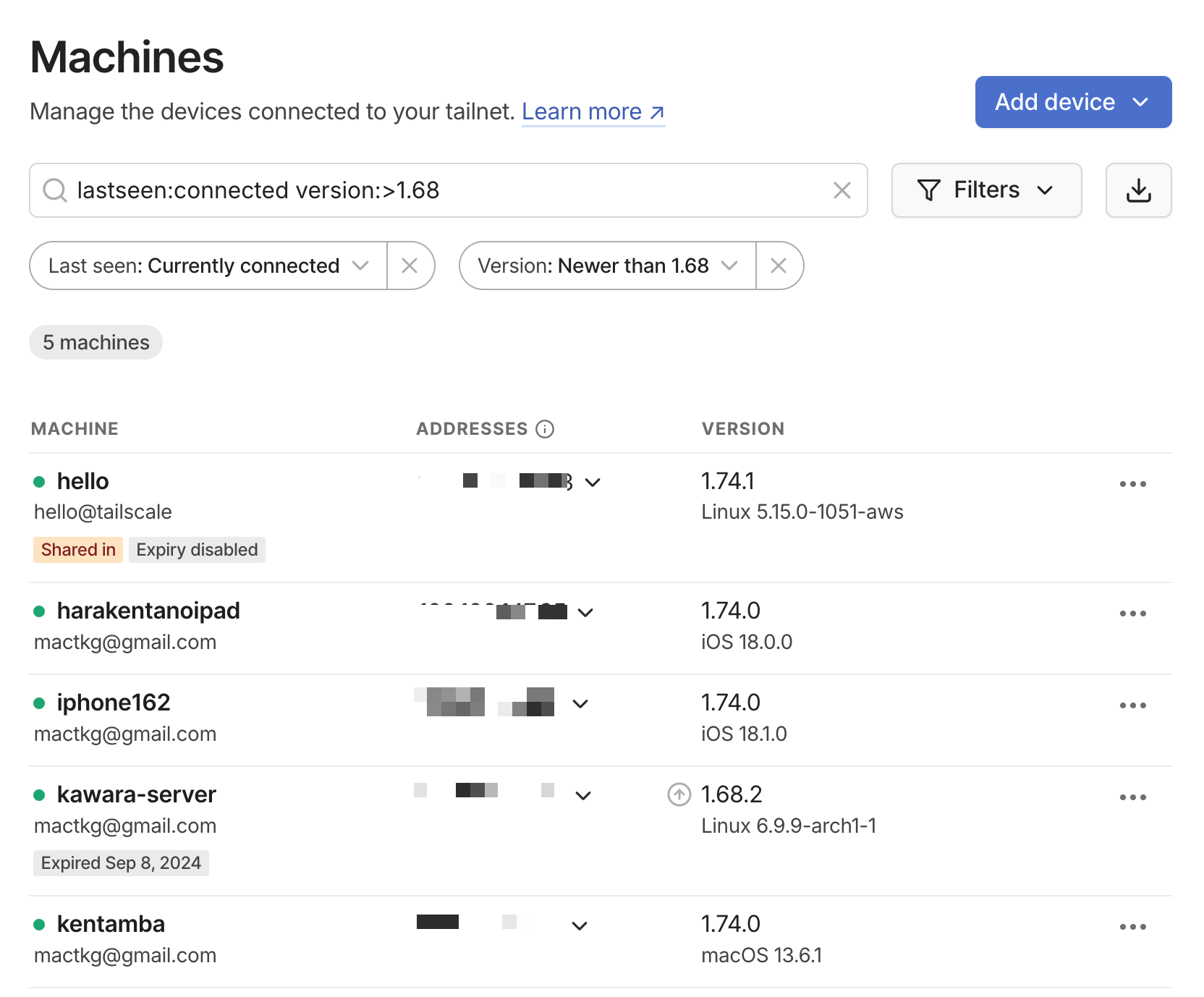Open the Version: Newer than 1.68 dropdown
The image size is (1204, 997).
606,266
